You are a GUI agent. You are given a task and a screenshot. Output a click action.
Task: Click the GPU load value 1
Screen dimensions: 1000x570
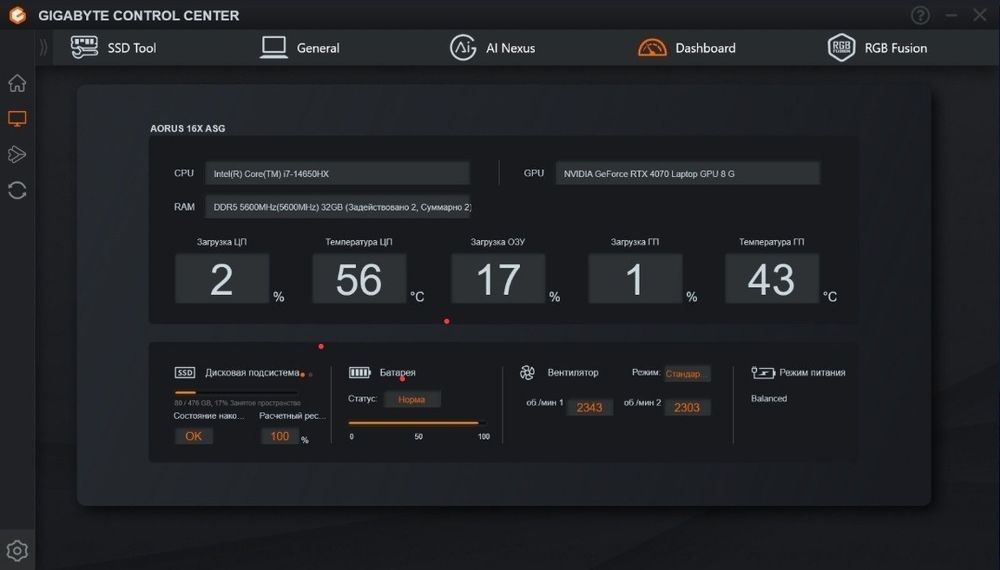pyautogui.click(x=635, y=279)
